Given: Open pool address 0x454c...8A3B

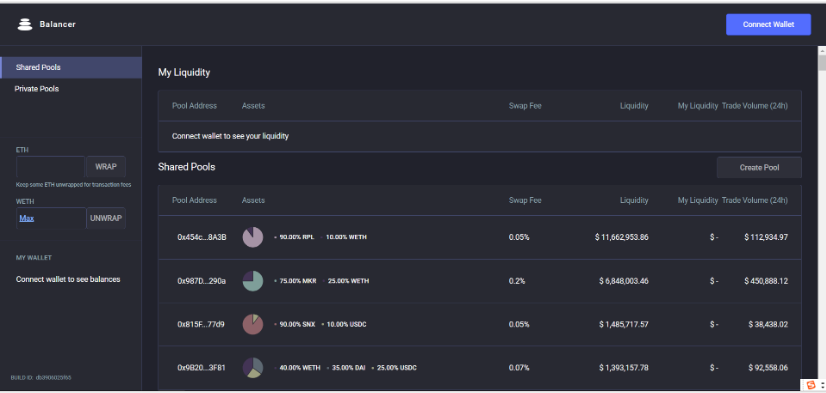Looking at the screenshot, I should point(202,237).
